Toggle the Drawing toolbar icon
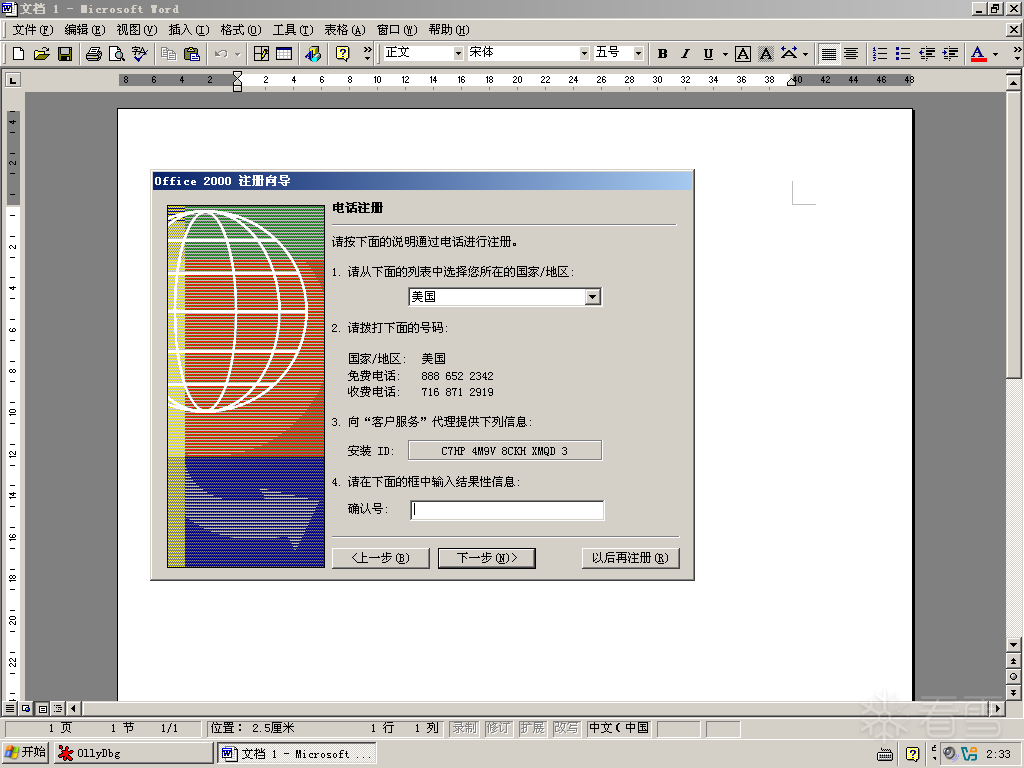Image resolution: width=1024 pixels, height=768 pixels. coord(313,54)
